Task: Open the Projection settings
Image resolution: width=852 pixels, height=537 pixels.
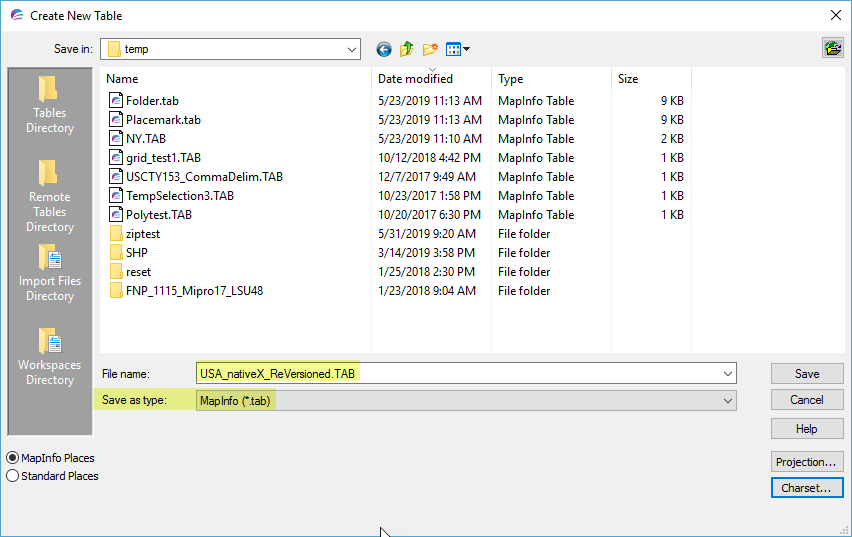Action: 807,462
